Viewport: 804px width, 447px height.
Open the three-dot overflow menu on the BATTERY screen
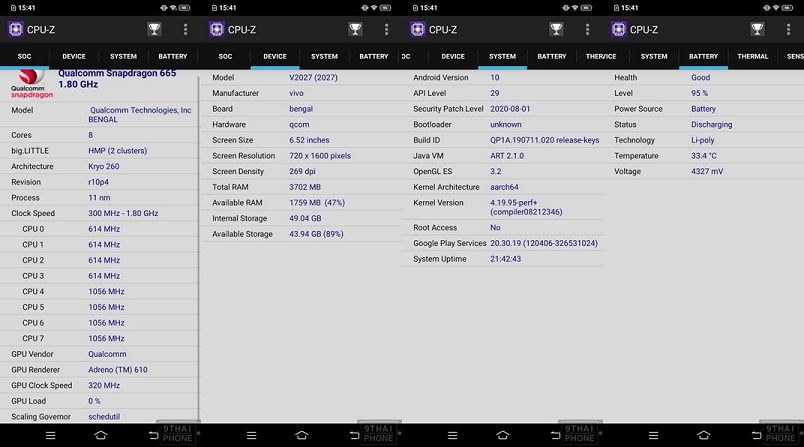788,29
